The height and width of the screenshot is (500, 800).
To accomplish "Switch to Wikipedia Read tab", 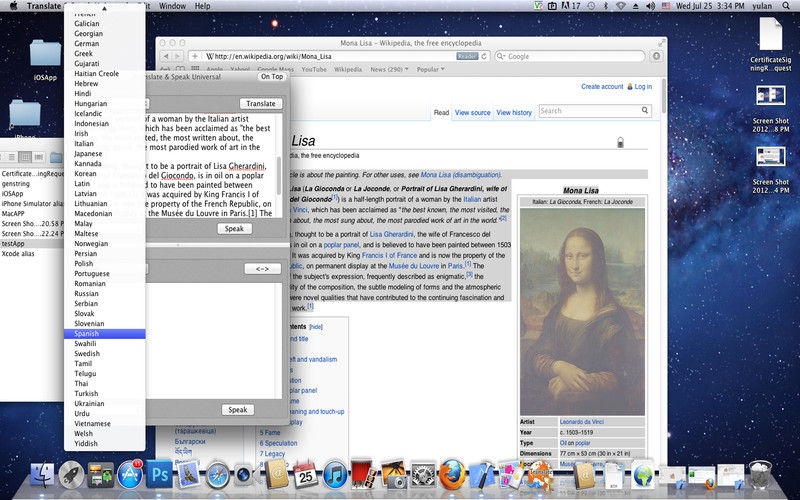I will tap(441, 113).
